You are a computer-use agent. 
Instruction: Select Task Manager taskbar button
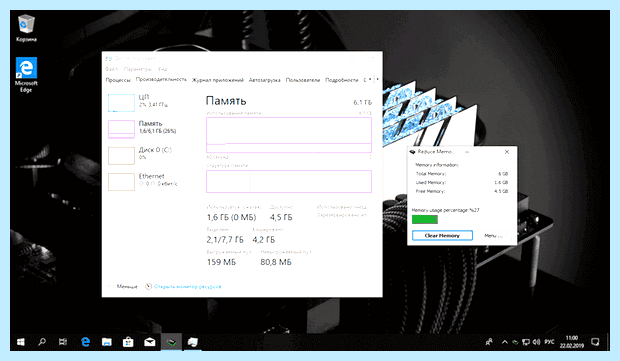tap(193, 342)
